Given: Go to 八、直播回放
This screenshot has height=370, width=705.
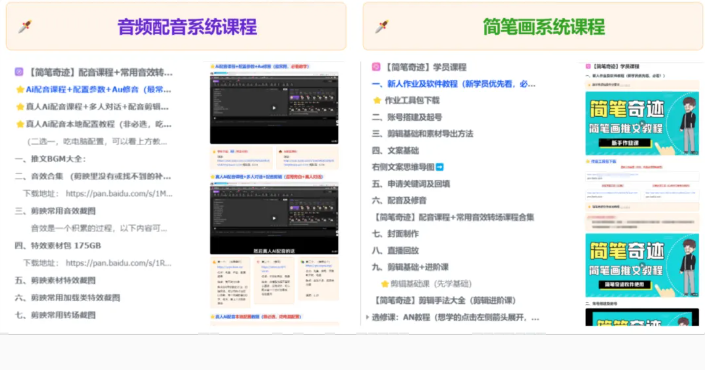Looking at the screenshot, I should coord(395,250).
